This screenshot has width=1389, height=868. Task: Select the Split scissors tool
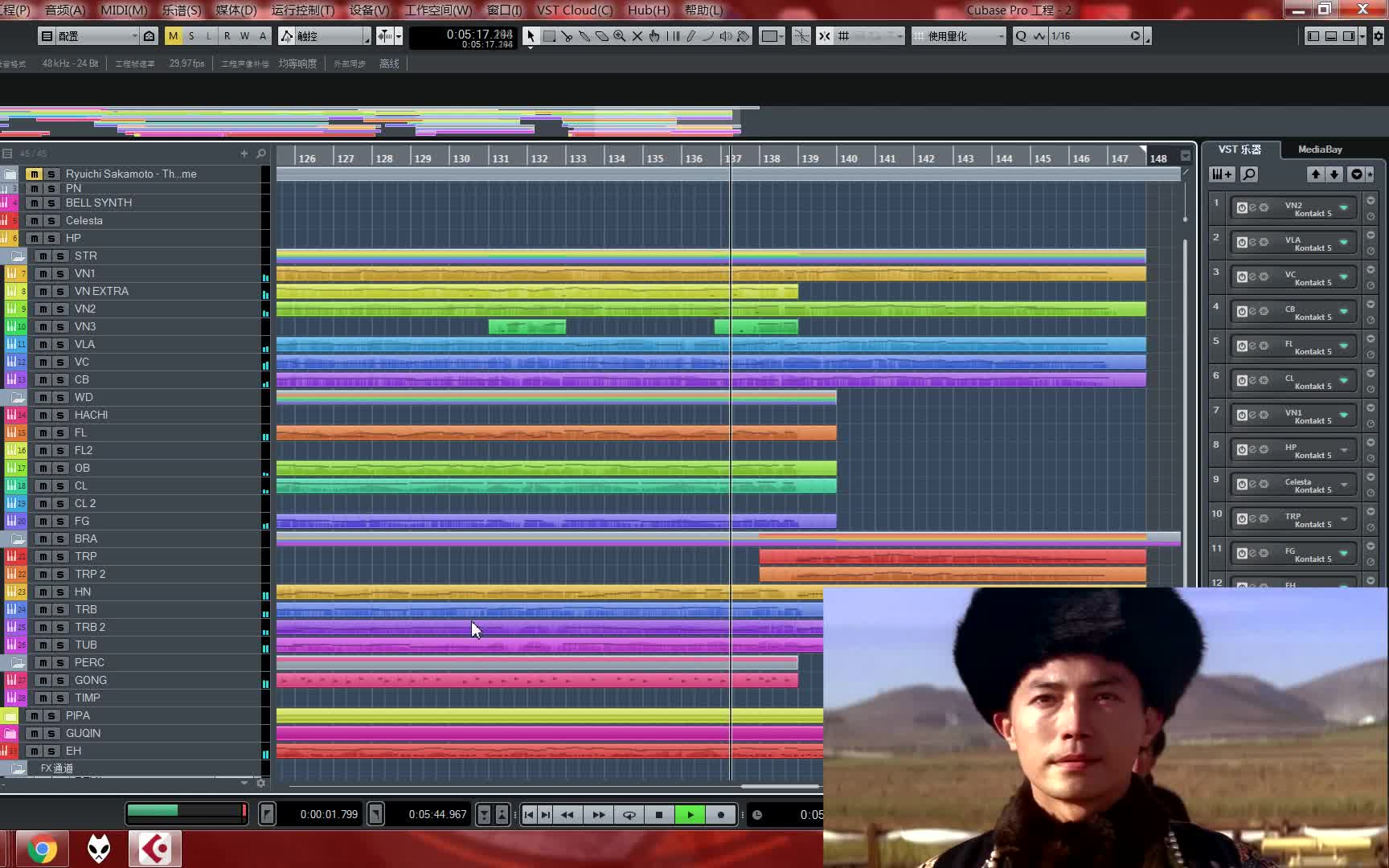[567, 36]
